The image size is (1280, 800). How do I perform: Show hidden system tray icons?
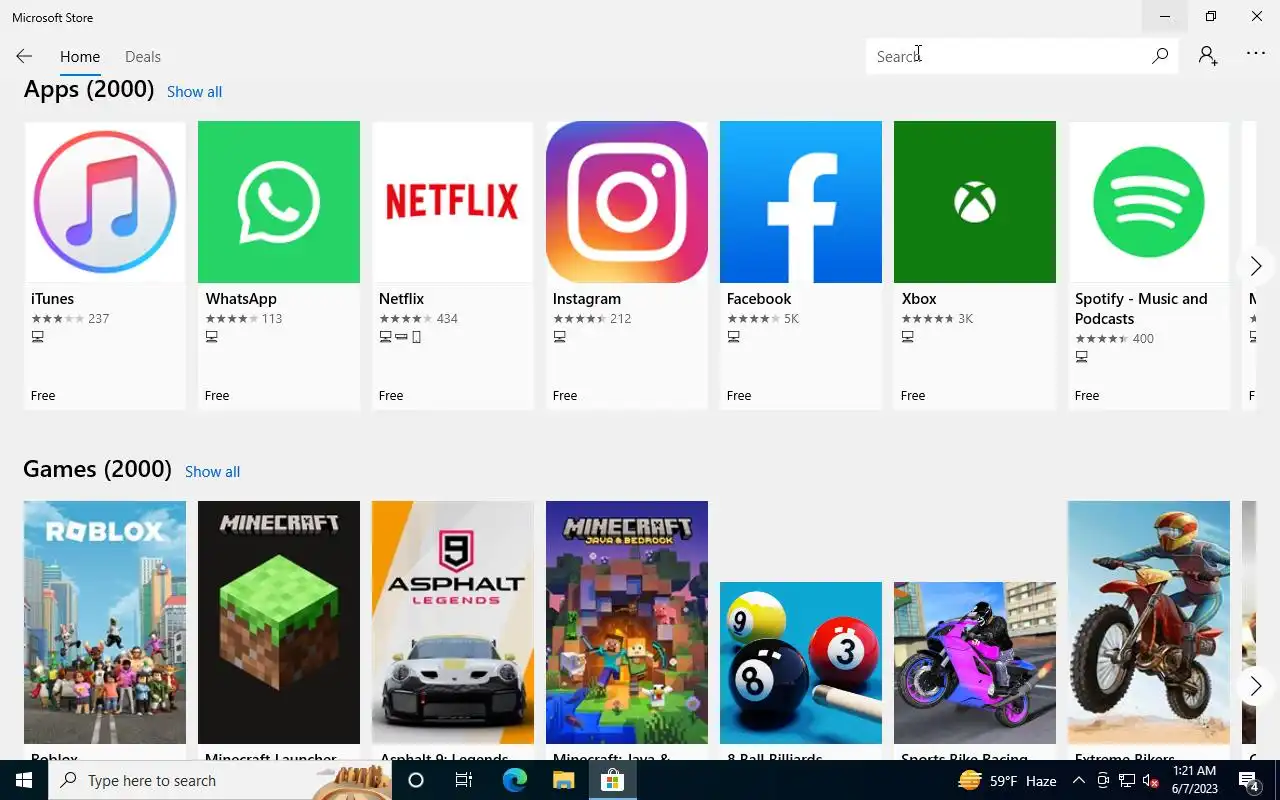(x=1079, y=780)
